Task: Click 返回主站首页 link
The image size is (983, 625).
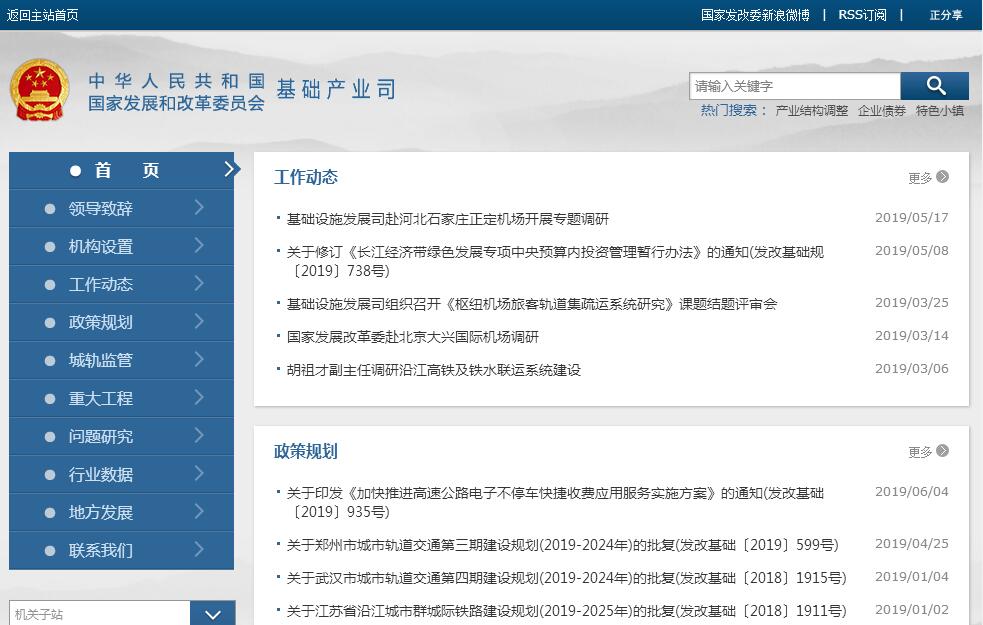Action: tap(43, 15)
